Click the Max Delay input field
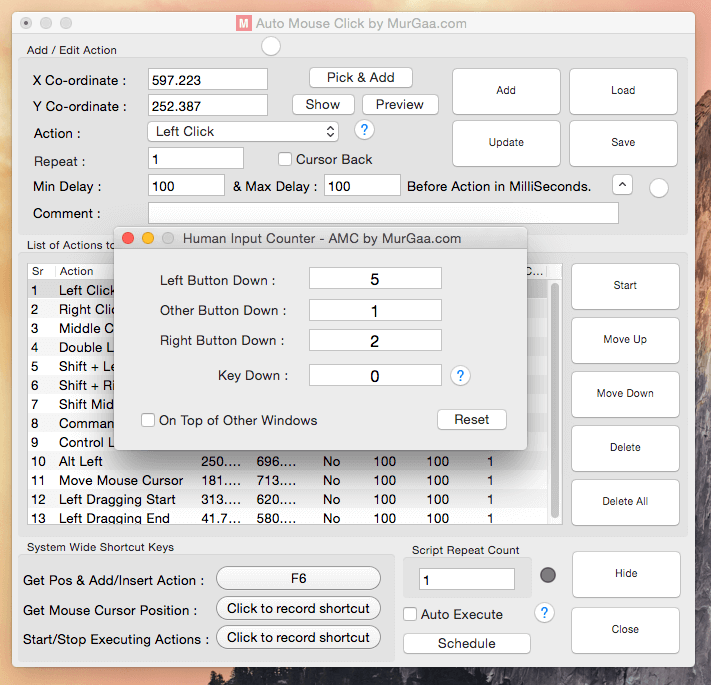The width and height of the screenshot is (711, 685). click(x=362, y=185)
